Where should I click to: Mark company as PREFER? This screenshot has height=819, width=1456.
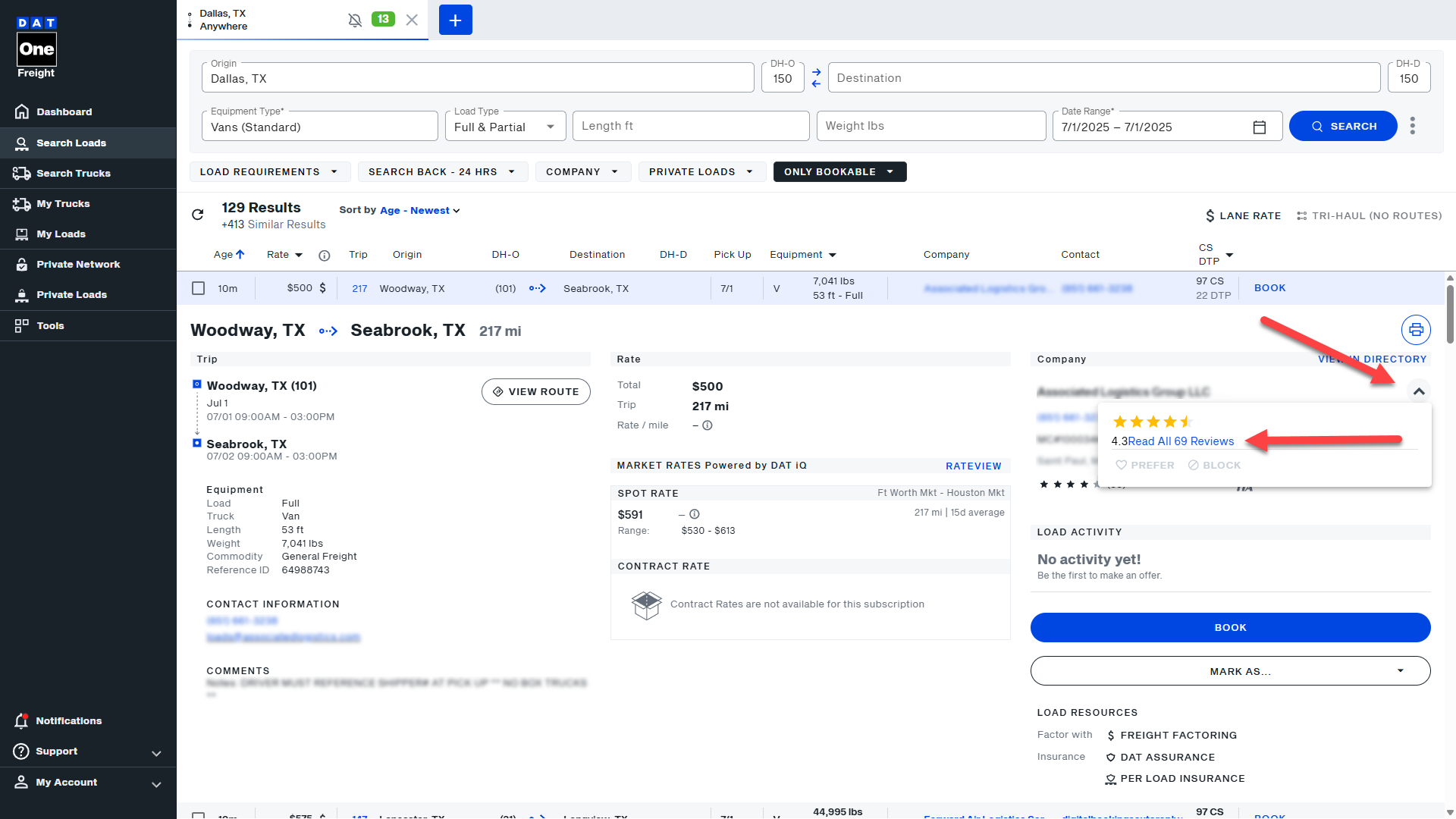click(x=1145, y=465)
